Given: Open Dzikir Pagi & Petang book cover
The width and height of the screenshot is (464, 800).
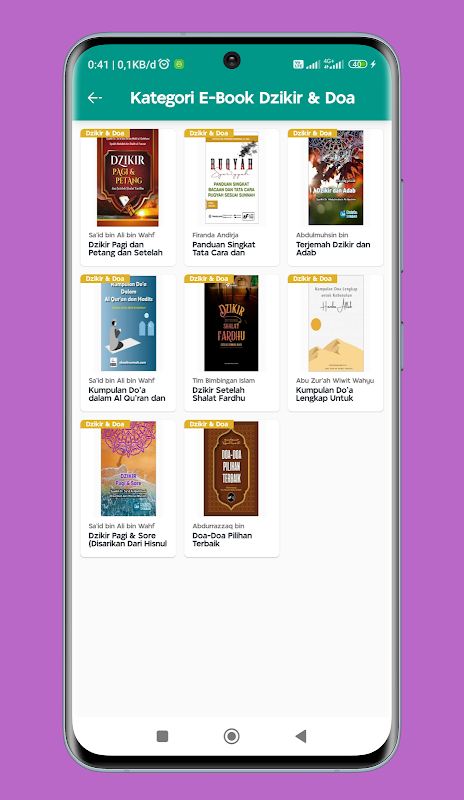Looking at the screenshot, I should (128, 178).
